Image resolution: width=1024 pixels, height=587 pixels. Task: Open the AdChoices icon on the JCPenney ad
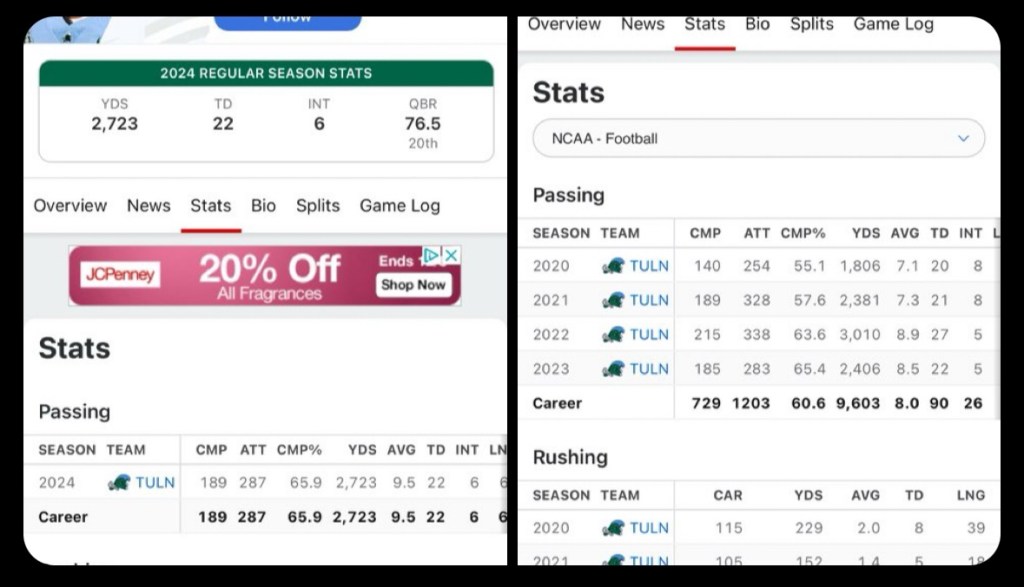coord(431,256)
